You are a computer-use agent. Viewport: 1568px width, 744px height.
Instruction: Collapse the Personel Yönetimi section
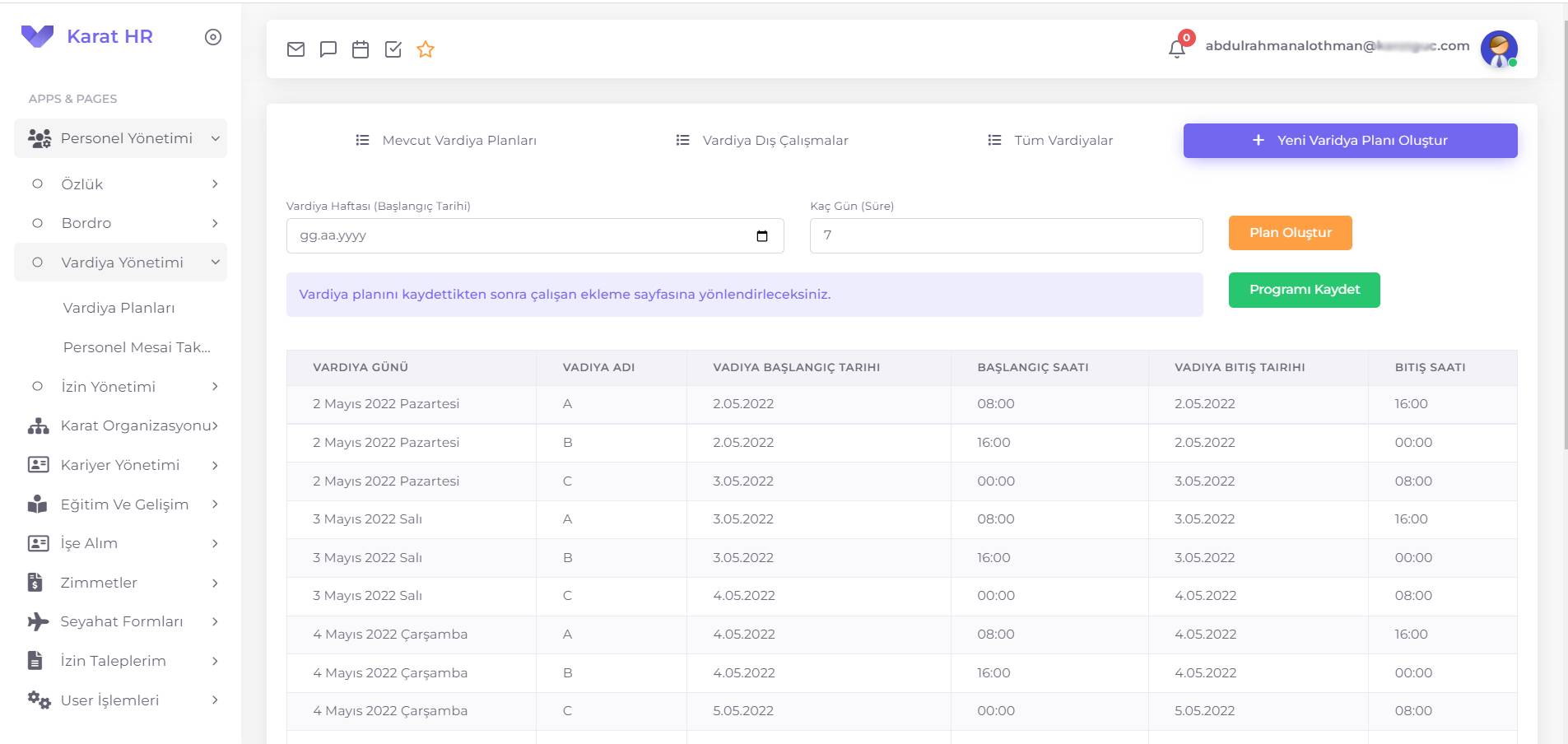[216, 137]
